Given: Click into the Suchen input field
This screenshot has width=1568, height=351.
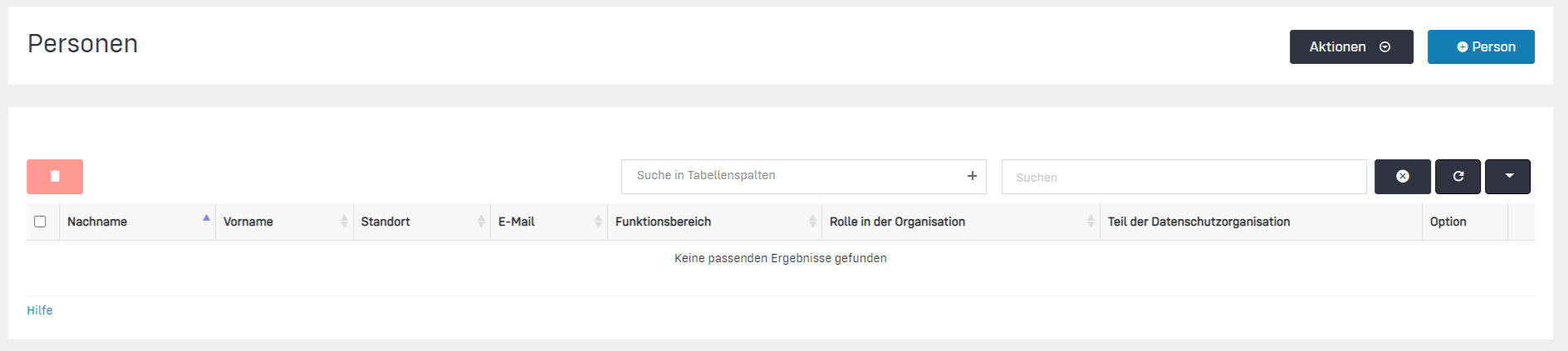Looking at the screenshot, I should click(x=1183, y=178).
